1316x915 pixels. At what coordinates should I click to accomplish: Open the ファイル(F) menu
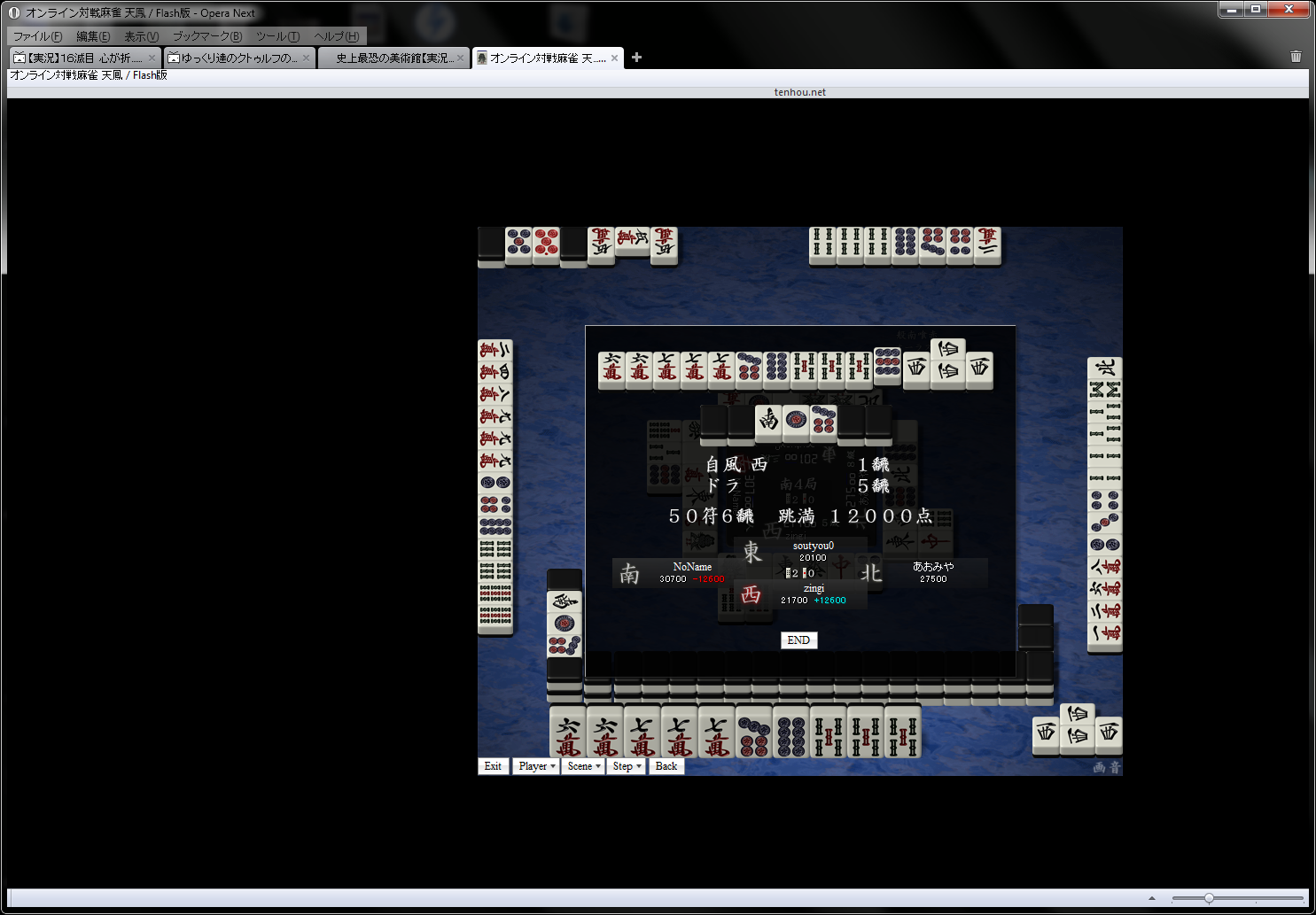pyautogui.click(x=37, y=36)
